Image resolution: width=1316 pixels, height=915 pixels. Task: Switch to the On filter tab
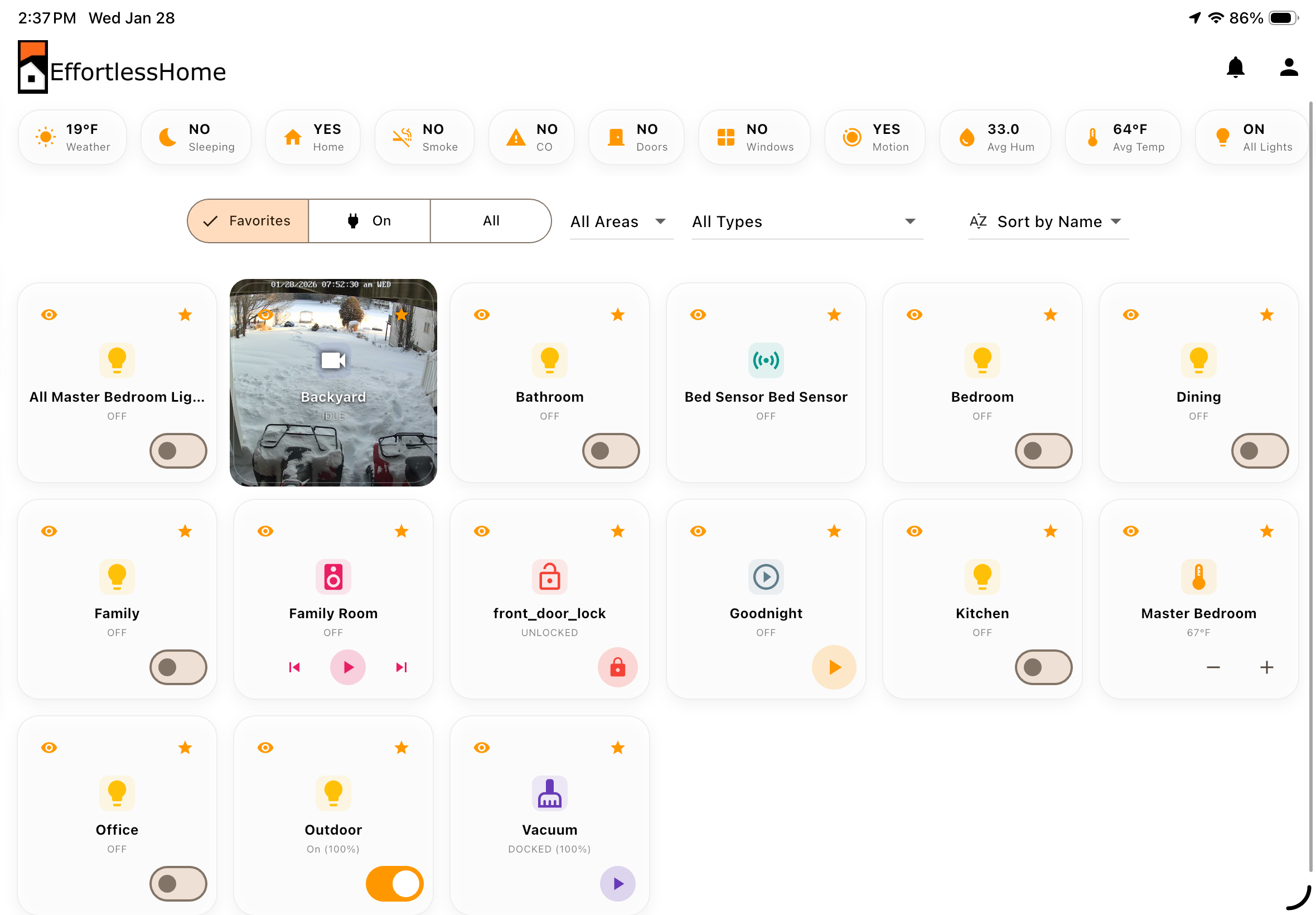click(370, 221)
